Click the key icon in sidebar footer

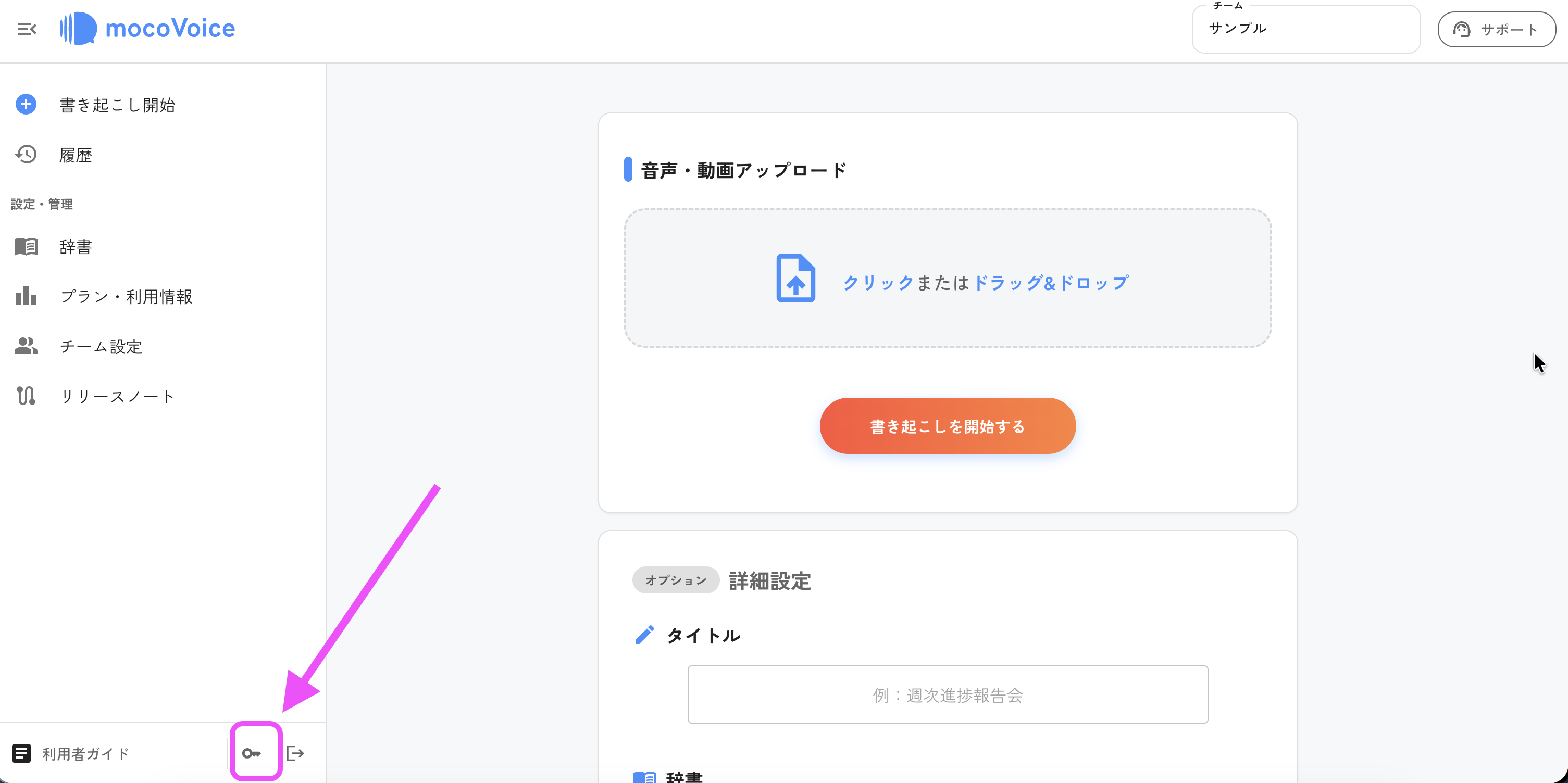coord(252,753)
